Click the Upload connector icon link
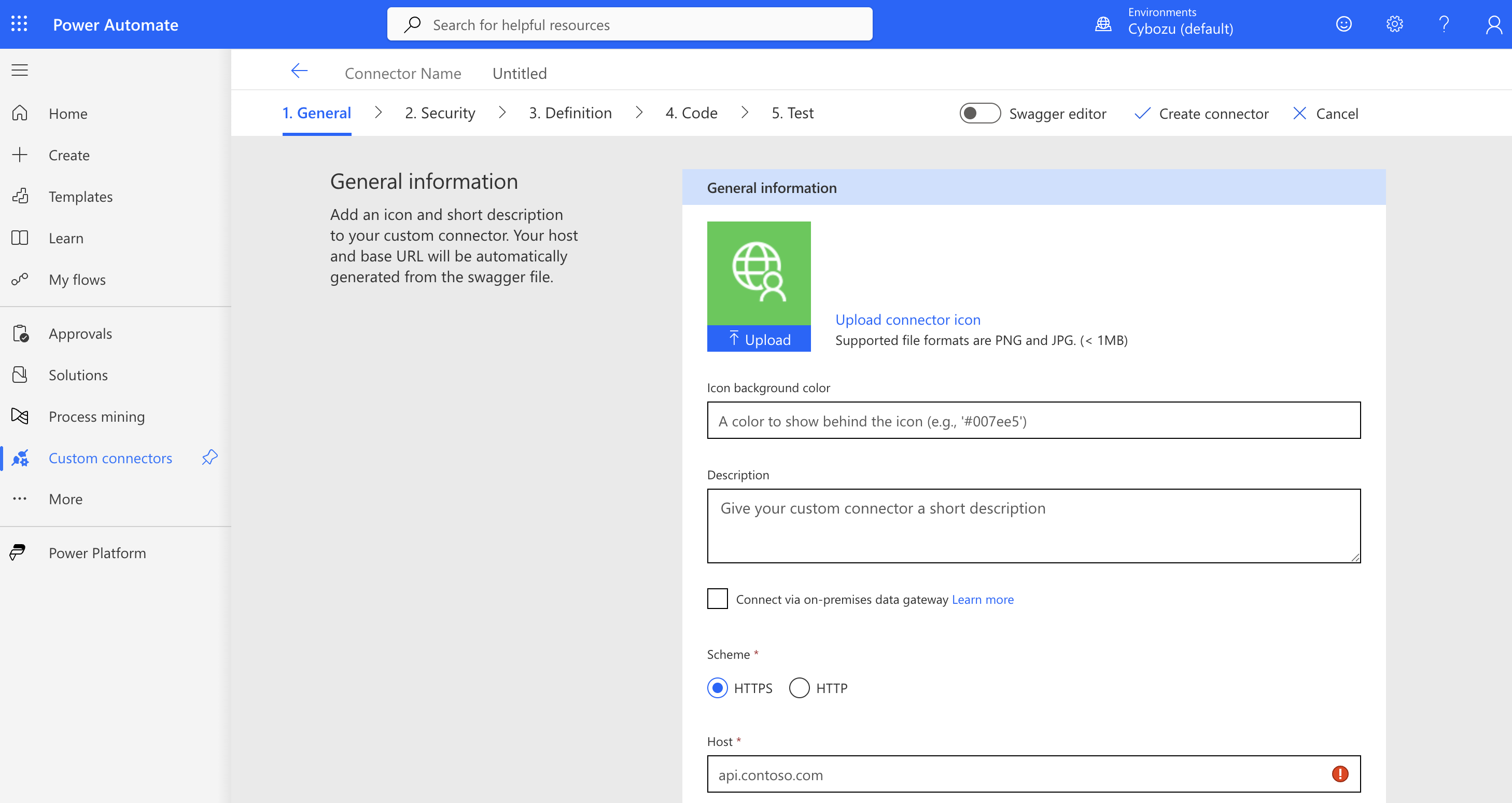1512x803 pixels. pyautogui.click(x=907, y=320)
